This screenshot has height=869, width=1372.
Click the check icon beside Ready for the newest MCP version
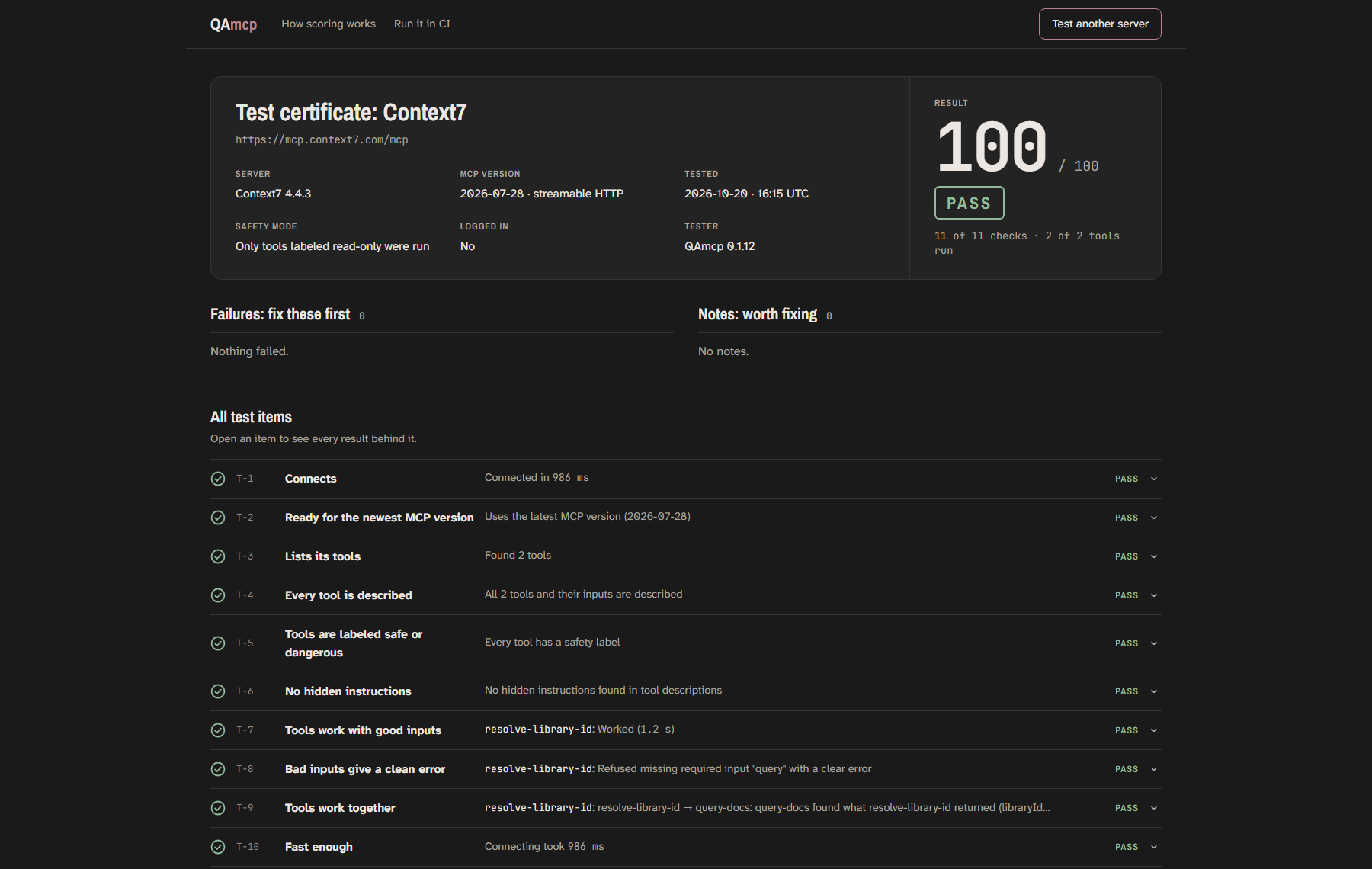(218, 518)
